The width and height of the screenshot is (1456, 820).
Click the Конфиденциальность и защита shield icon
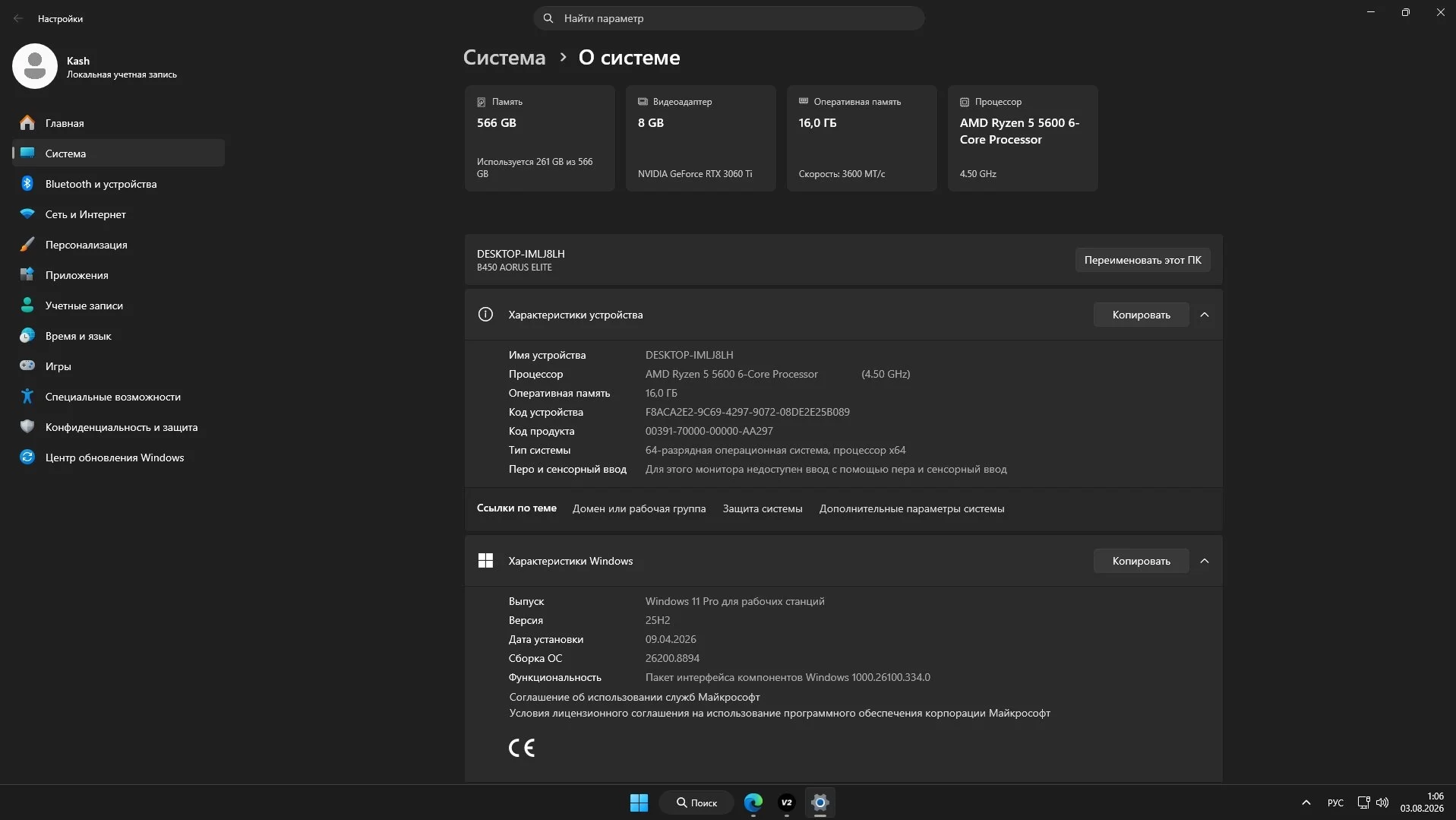click(27, 426)
